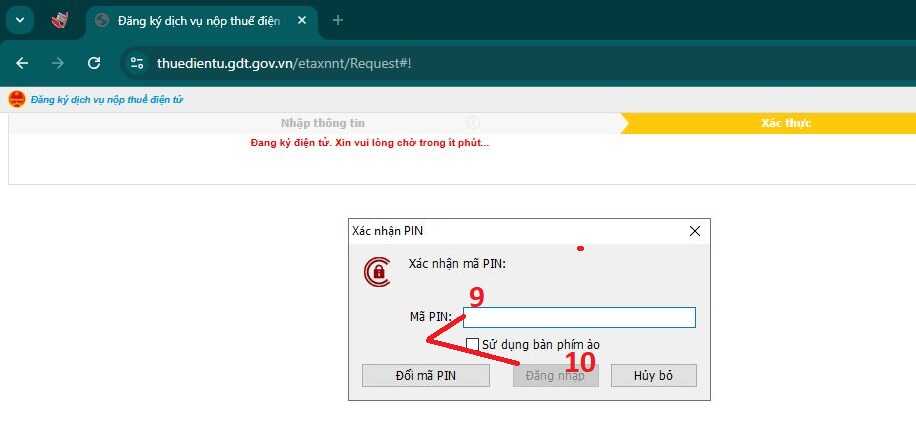Click the Đang ký điện tử waiting message
The height and width of the screenshot is (424, 916).
click(369, 143)
